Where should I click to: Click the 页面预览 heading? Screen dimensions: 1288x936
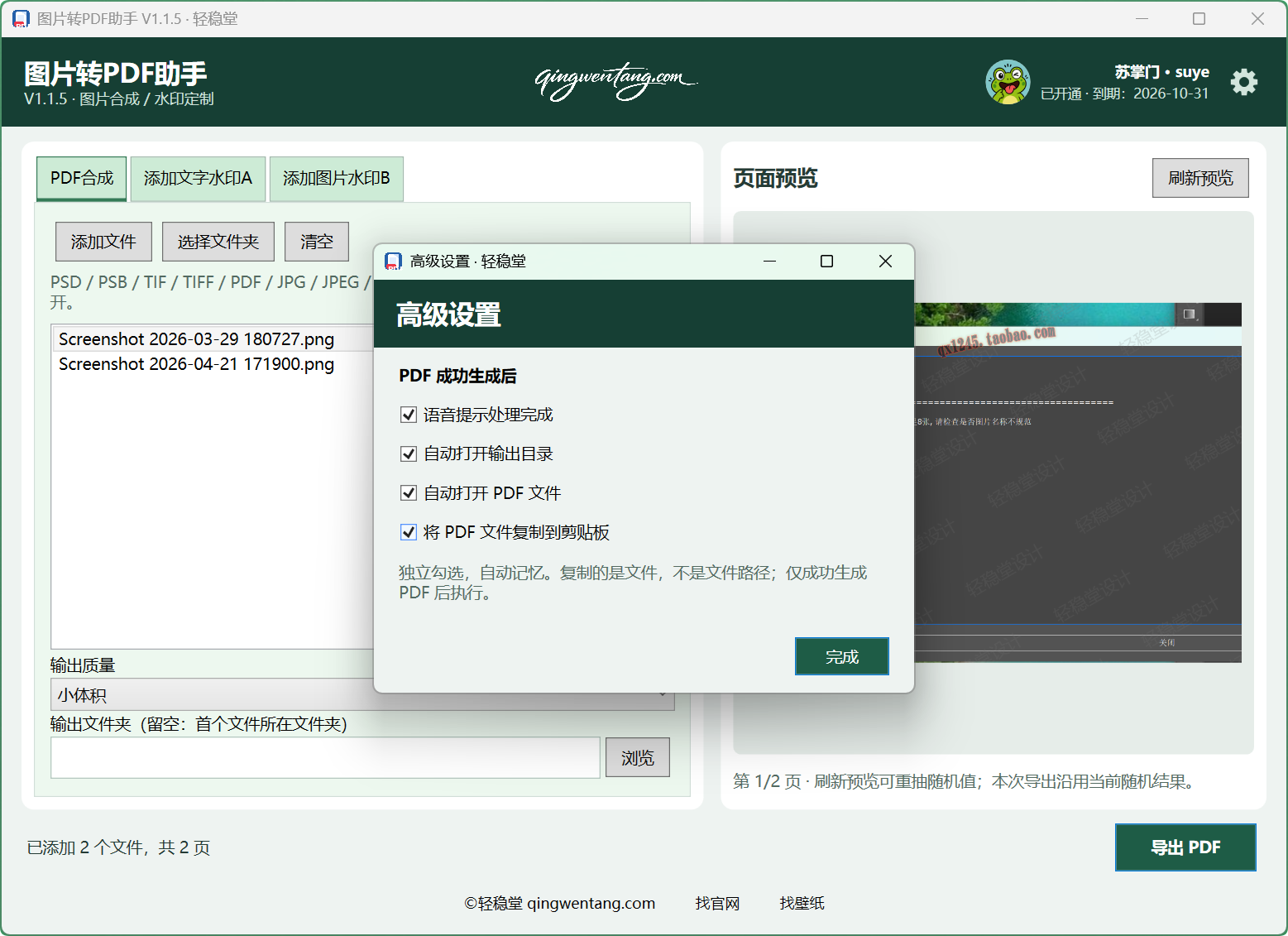coord(775,178)
